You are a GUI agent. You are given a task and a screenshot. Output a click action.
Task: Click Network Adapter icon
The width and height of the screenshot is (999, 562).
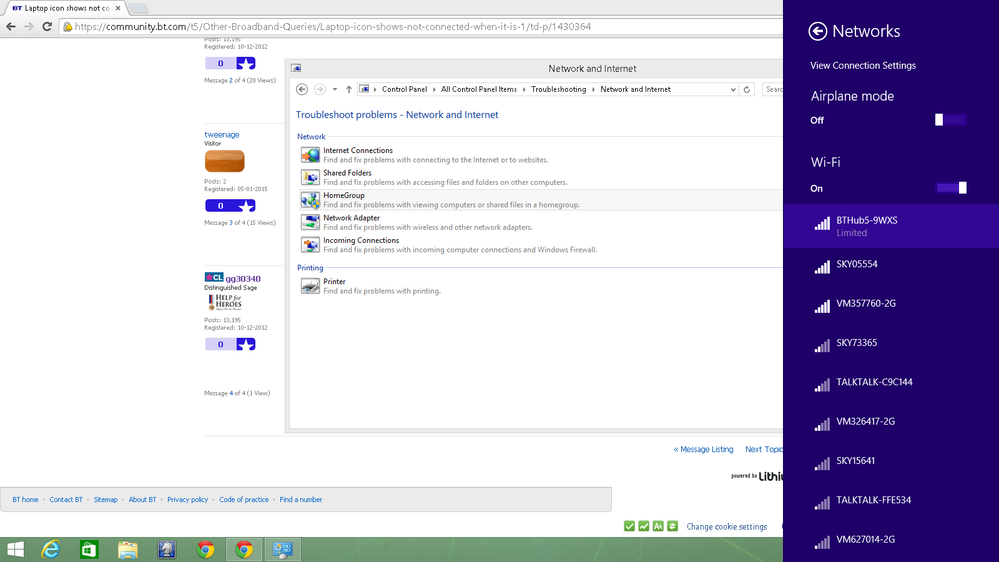click(x=310, y=222)
